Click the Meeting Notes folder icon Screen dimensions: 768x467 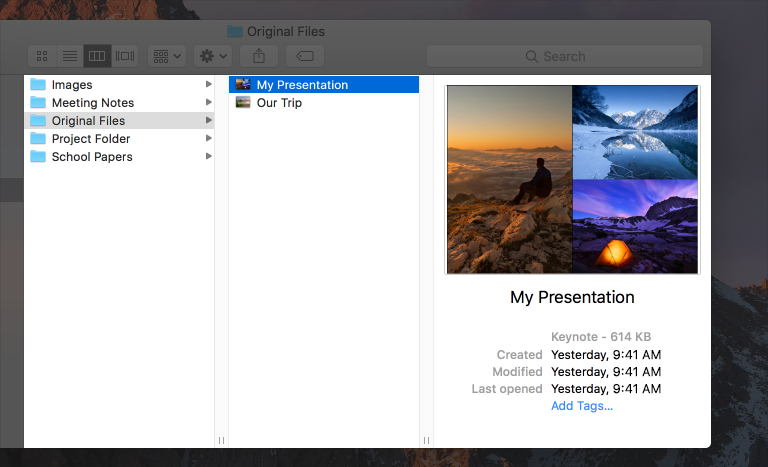pos(38,102)
